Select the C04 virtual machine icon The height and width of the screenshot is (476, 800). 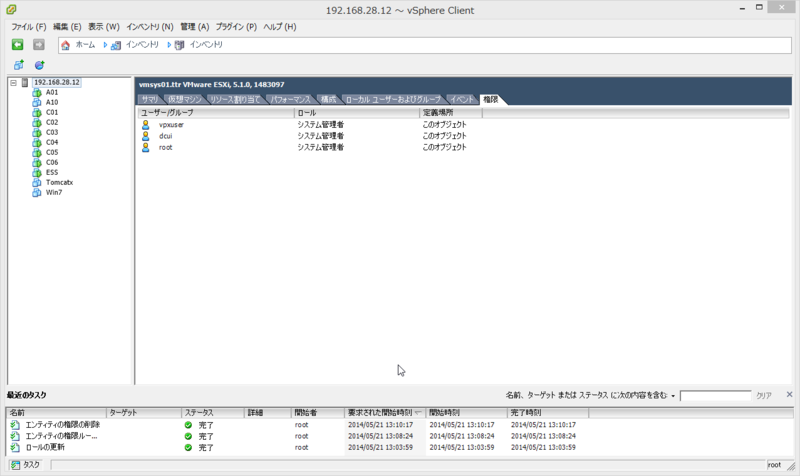click(37, 142)
